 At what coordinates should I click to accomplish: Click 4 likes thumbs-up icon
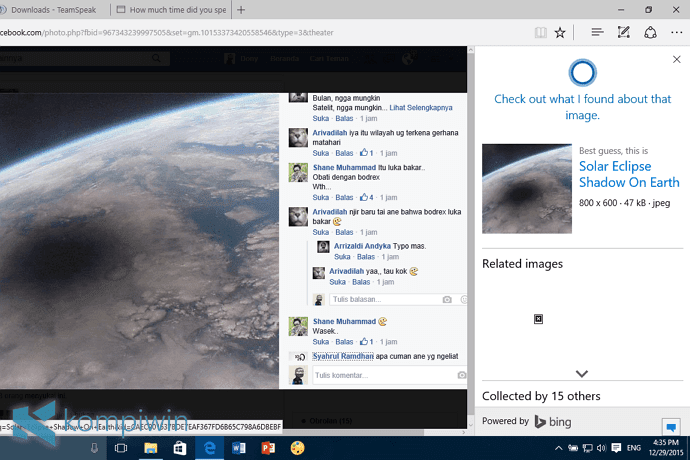(x=363, y=197)
